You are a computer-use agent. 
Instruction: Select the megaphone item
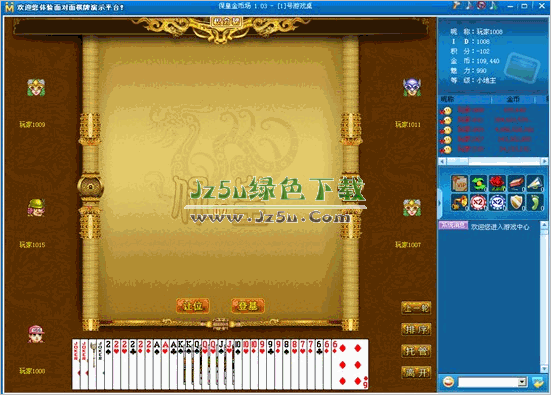click(x=534, y=183)
